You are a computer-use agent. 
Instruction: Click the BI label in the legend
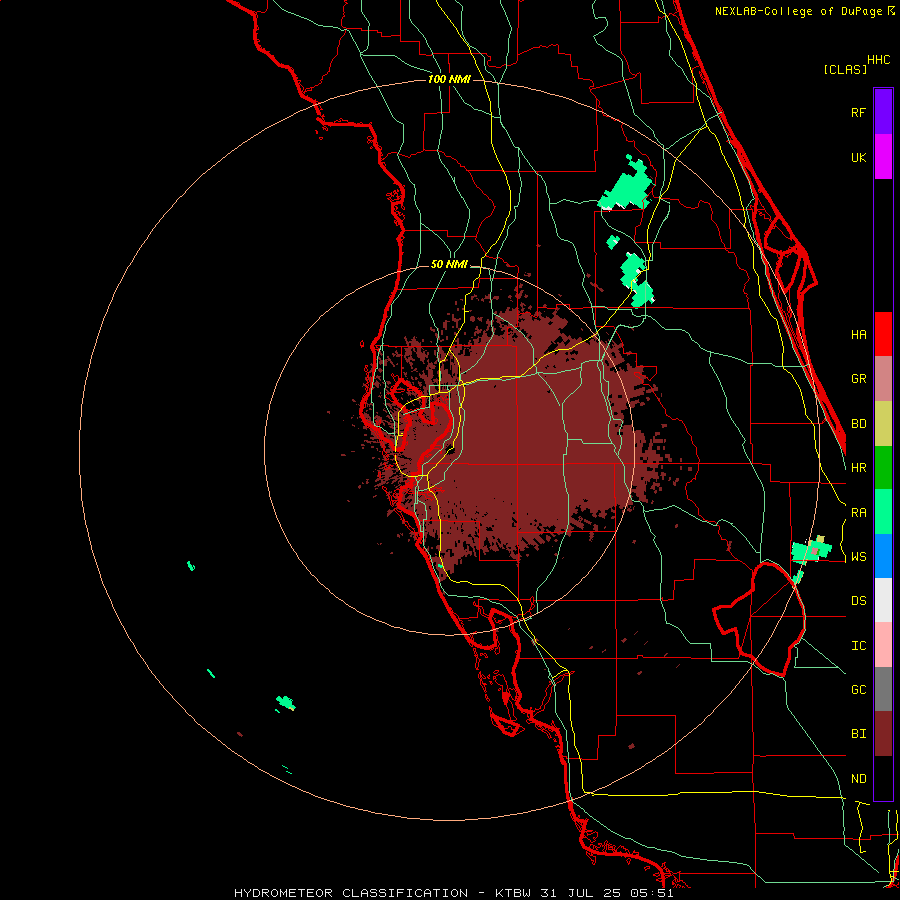coord(858,734)
